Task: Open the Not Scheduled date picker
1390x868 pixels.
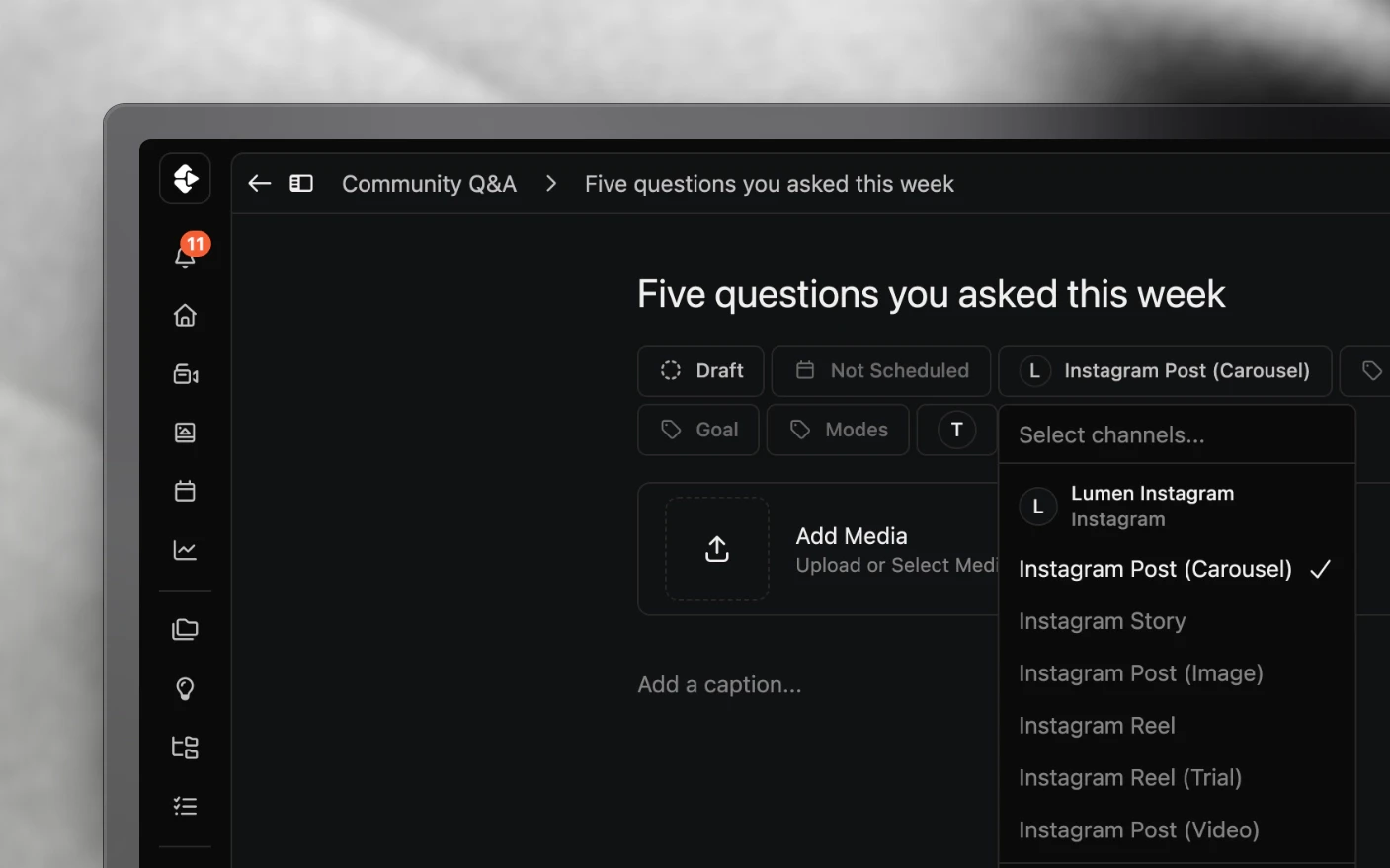Action: pos(881,370)
